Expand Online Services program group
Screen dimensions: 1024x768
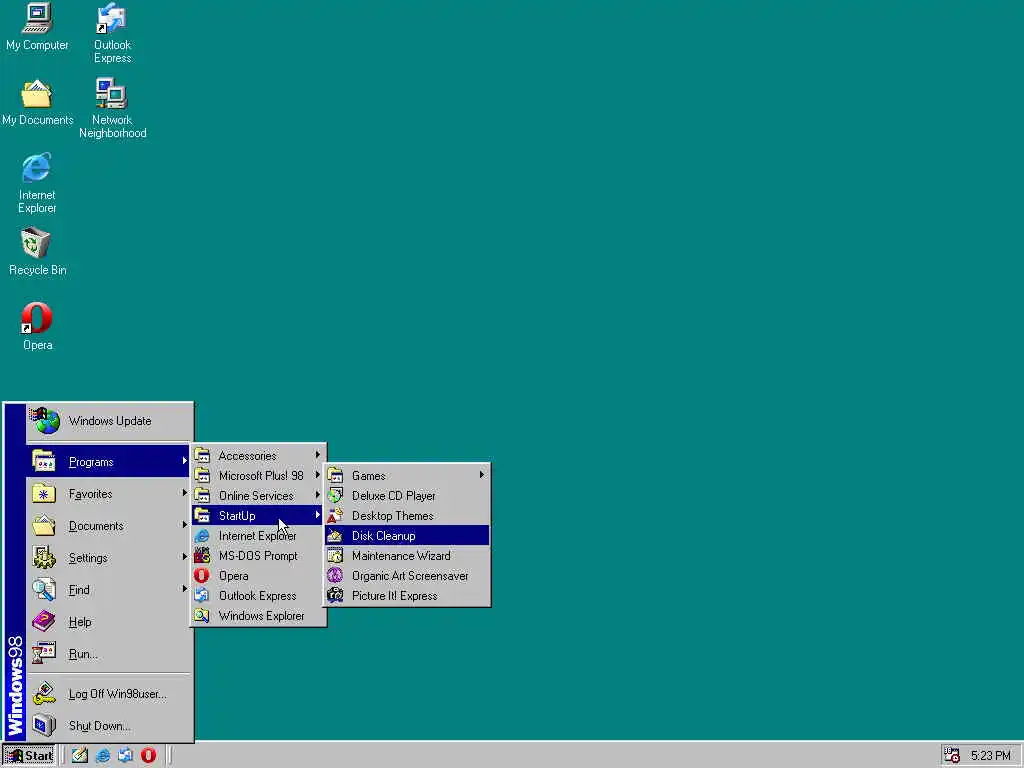click(259, 496)
